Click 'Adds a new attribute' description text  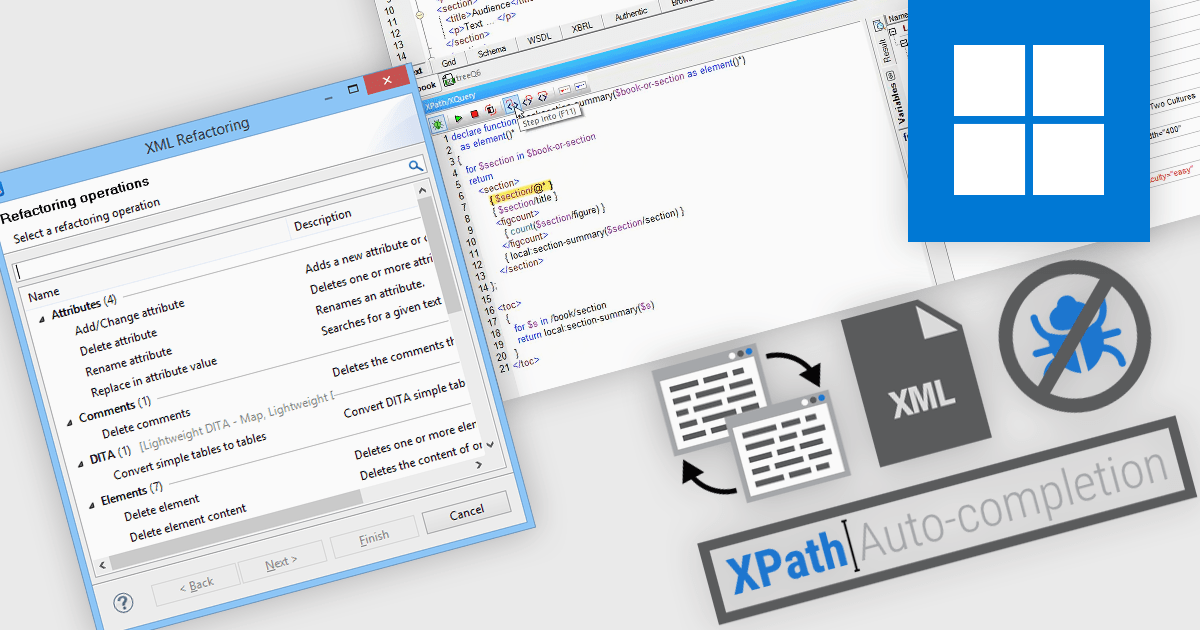(x=366, y=256)
